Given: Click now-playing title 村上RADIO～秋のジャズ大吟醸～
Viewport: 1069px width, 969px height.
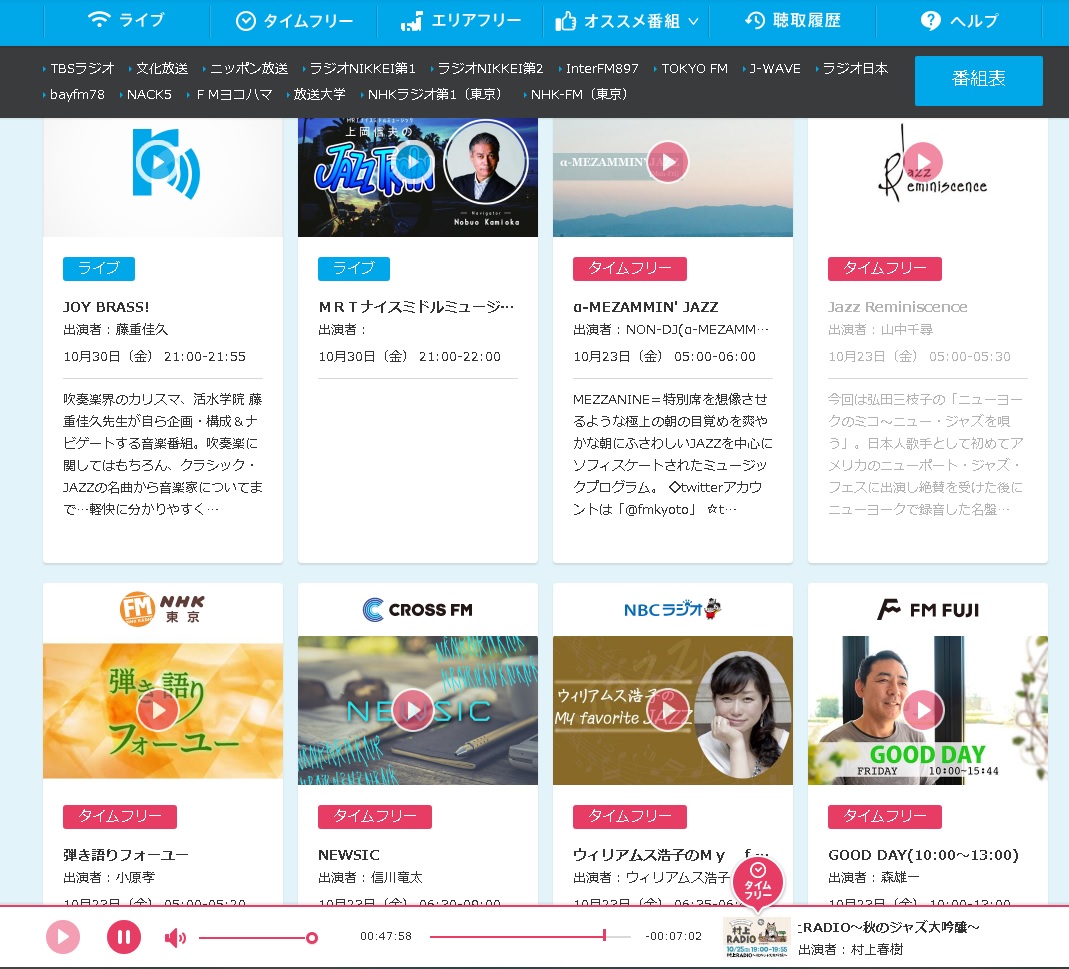Looking at the screenshot, I should point(888,927).
